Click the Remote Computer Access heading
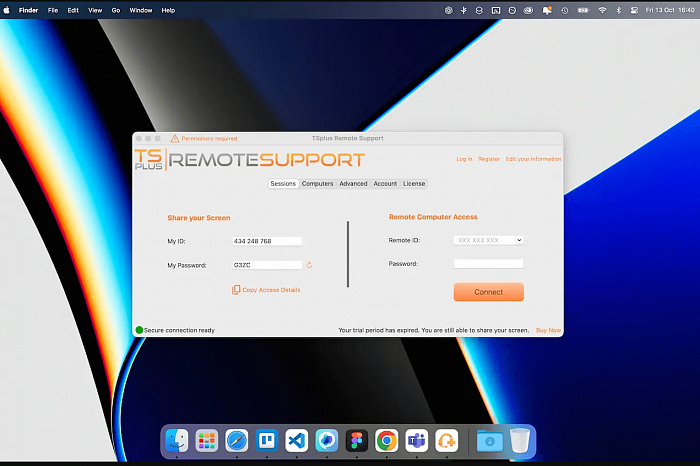This screenshot has height=466, width=700. [x=433, y=217]
